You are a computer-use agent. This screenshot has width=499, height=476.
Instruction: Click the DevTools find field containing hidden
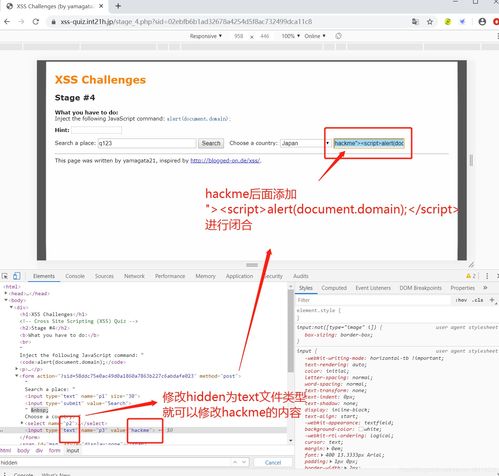pyautogui.click(x=115, y=462)
